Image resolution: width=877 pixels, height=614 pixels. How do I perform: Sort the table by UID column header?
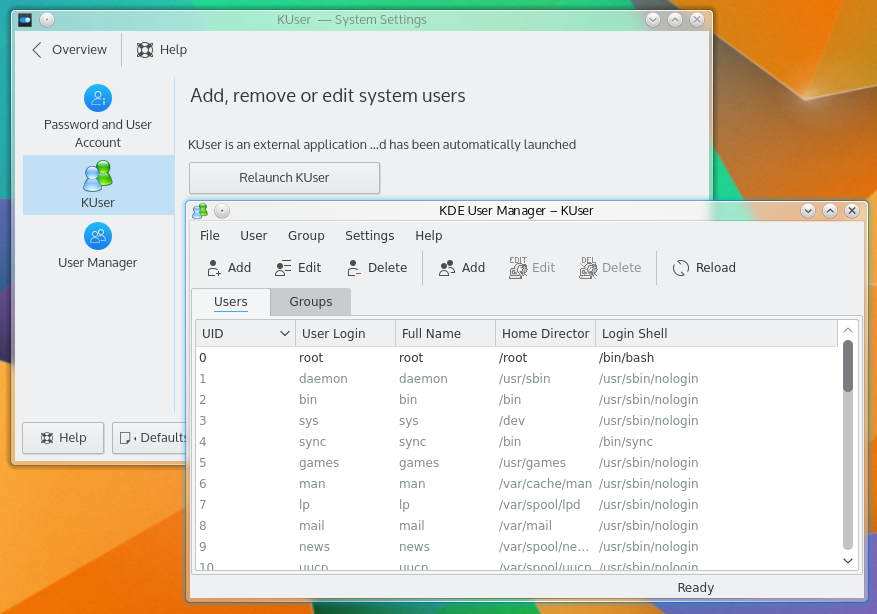coord(244,333)
